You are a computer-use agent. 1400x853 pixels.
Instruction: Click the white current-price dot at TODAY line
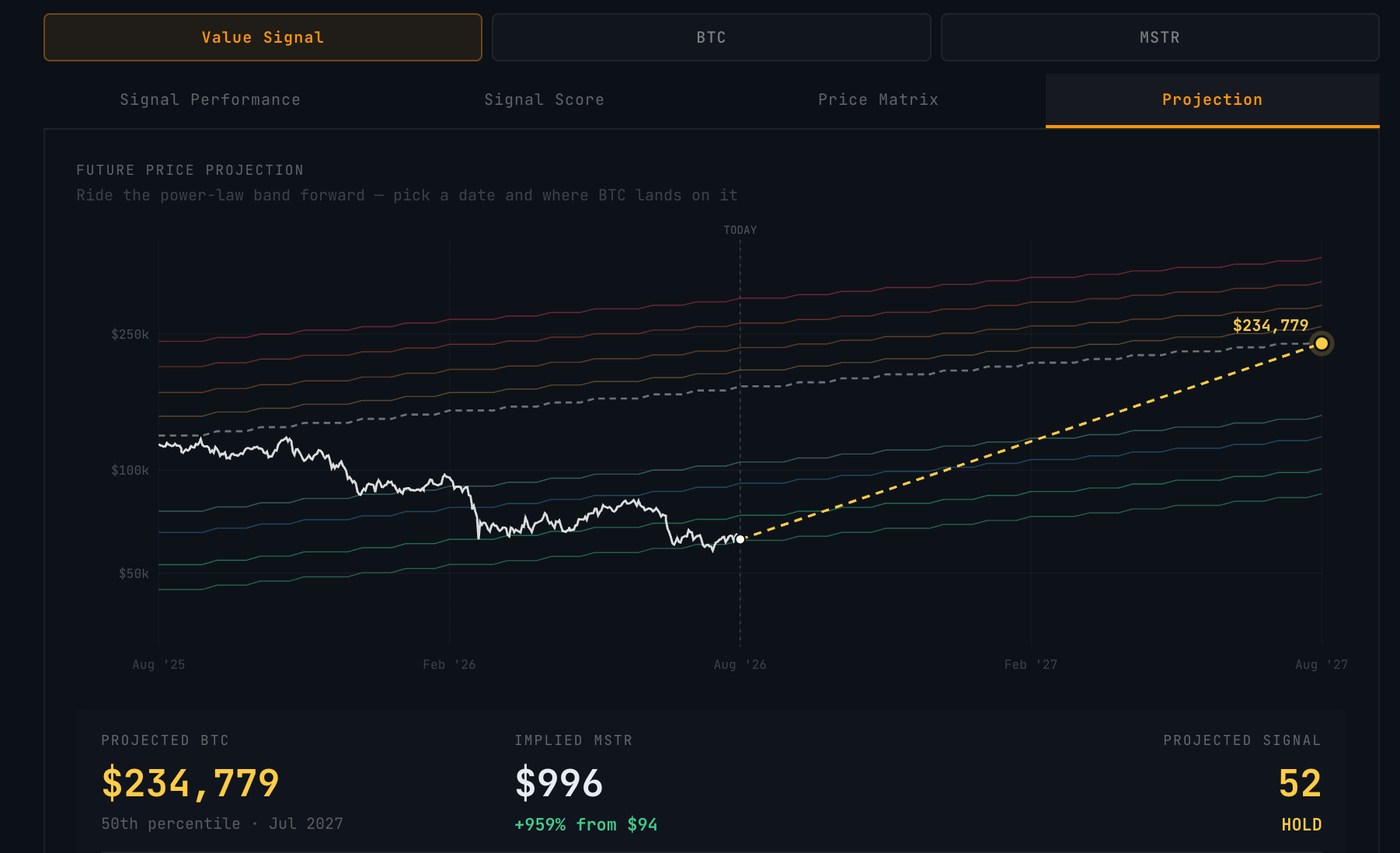740,539
